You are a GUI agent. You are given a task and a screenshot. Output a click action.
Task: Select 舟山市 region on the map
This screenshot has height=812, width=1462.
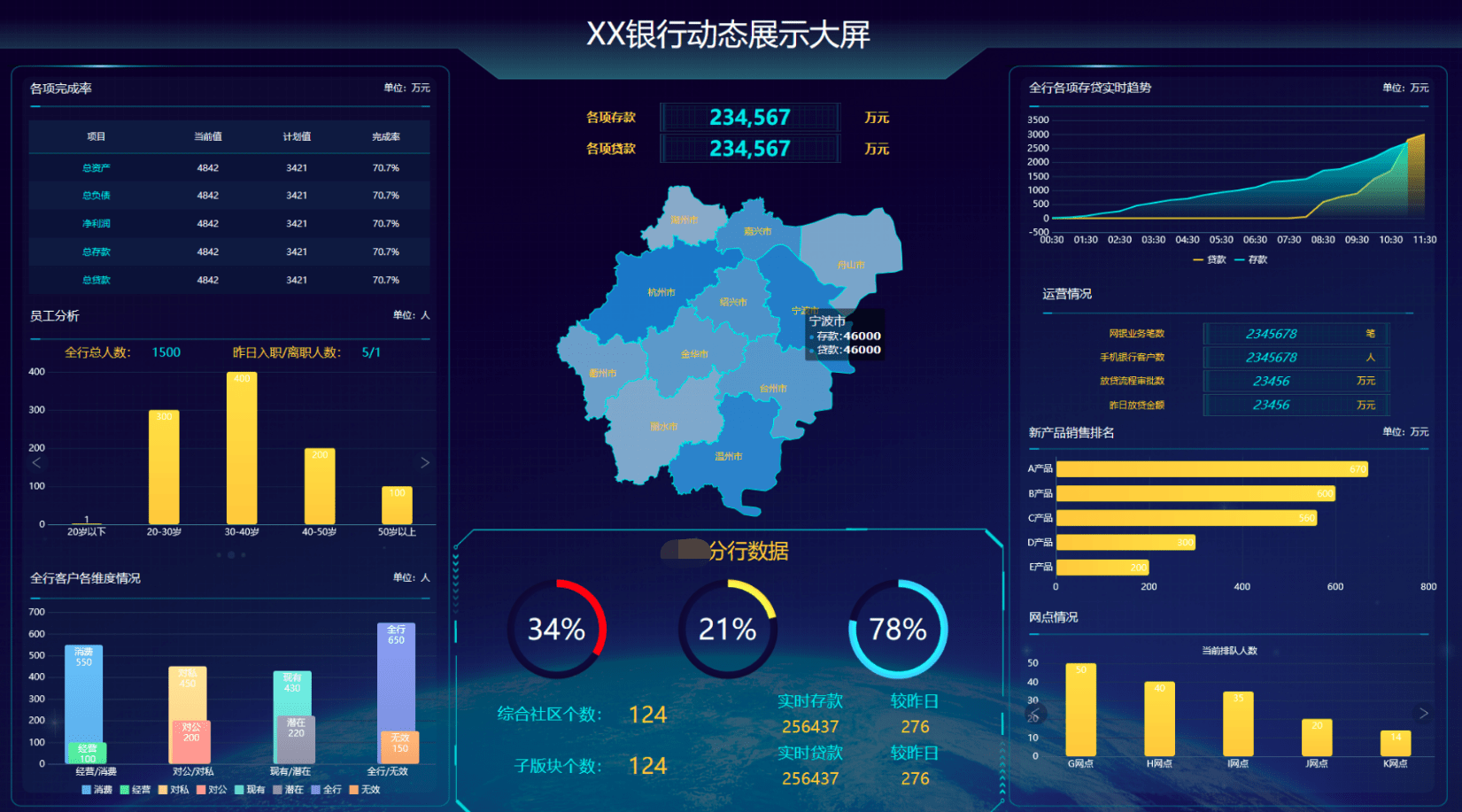pyautogui.click(x=852, y=264)
